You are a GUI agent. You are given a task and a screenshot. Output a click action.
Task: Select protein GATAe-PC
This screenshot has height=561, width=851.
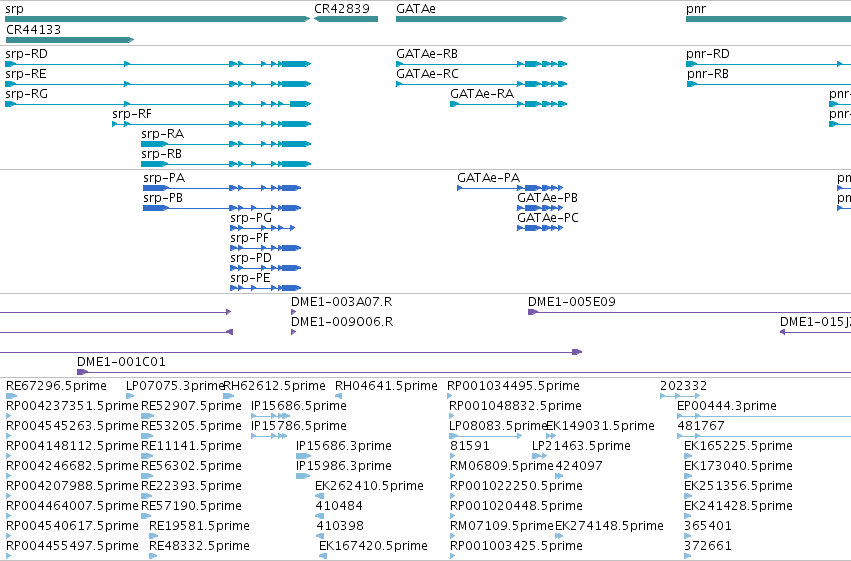click(540, 228)
